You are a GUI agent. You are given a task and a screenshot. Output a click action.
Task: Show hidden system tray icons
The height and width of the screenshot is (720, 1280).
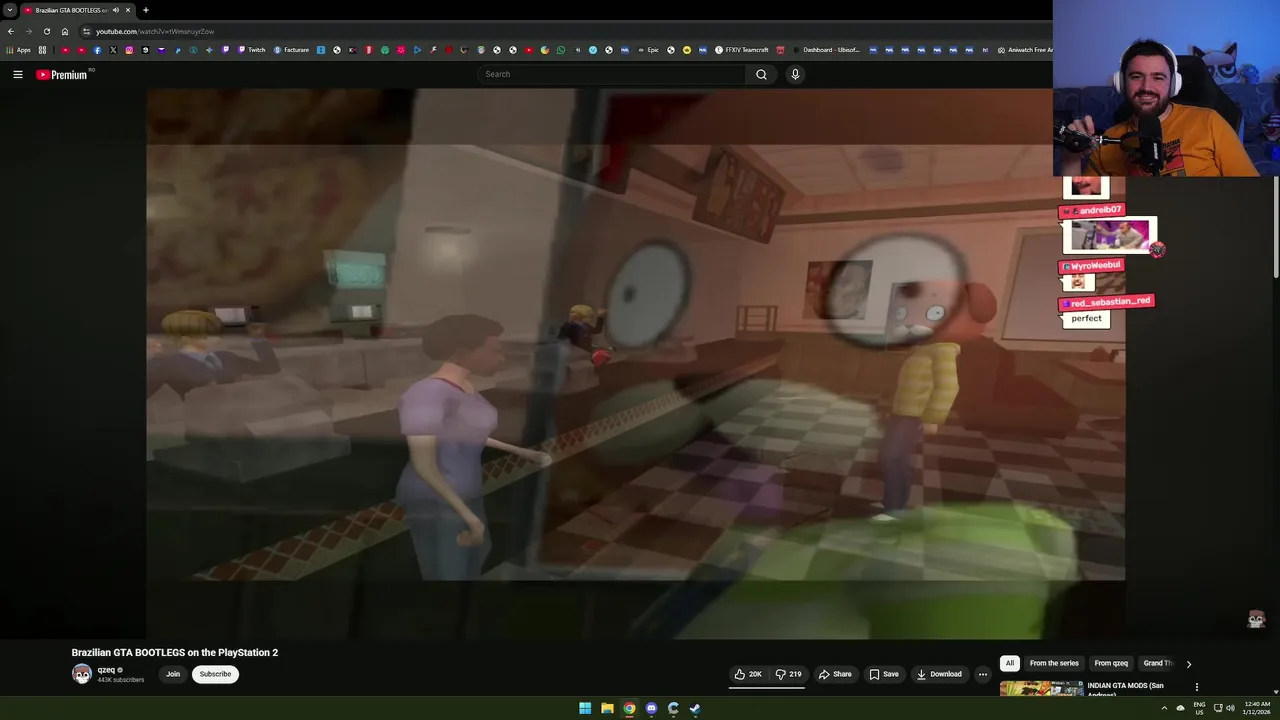1164,708
